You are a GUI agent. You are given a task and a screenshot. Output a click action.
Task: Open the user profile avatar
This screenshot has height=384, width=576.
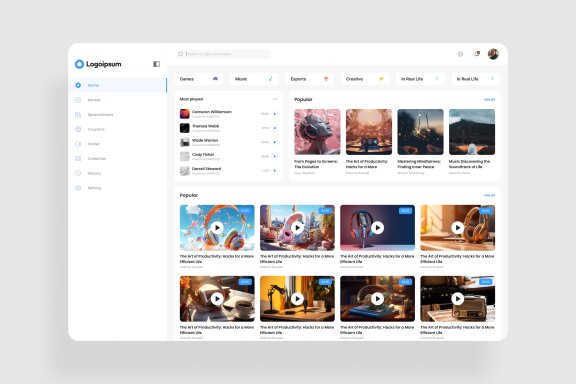(x=493, y=54)
